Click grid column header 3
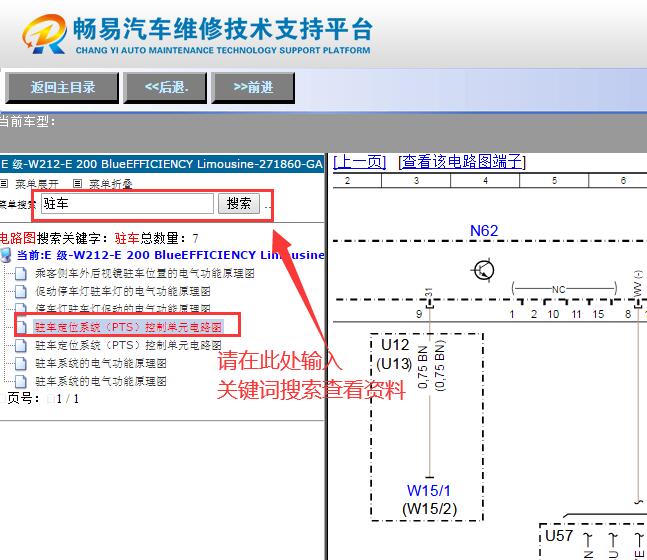The height and width of the screenshot is (560, 647). click(416, 181)
